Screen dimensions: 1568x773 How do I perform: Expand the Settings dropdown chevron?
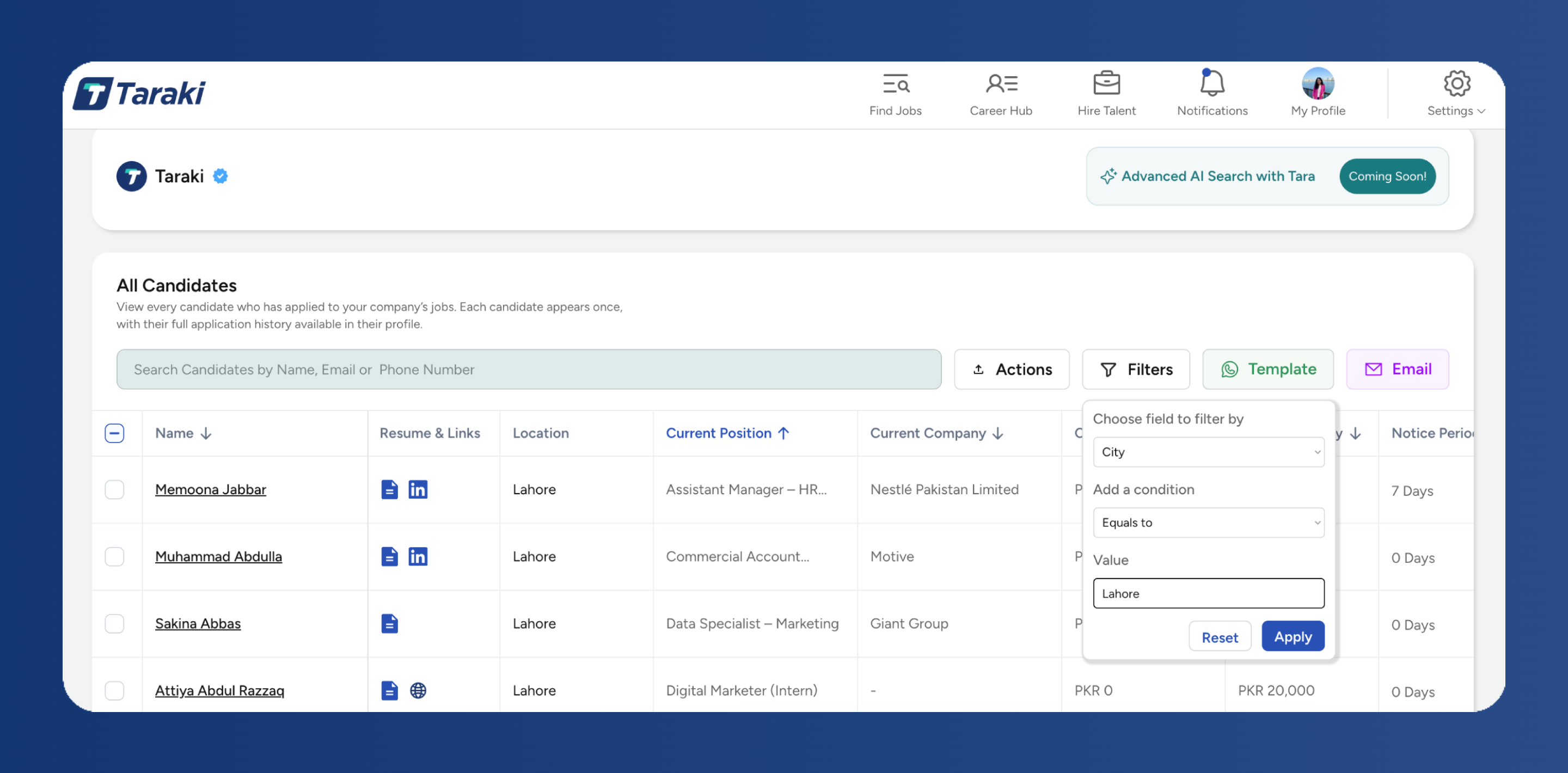point(1481,112)
